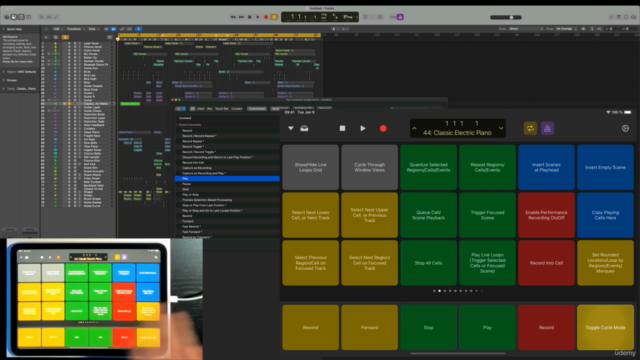The width and height of the screenshot is (640, 360).
Task: Tap the Copy Playing Cells Here pad
Action: tap(605, 215)
